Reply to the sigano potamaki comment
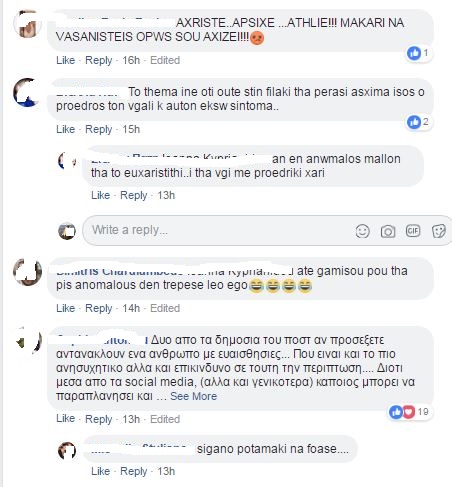The width and height of the screenshot is (452, 487). [x=133, y=471]
